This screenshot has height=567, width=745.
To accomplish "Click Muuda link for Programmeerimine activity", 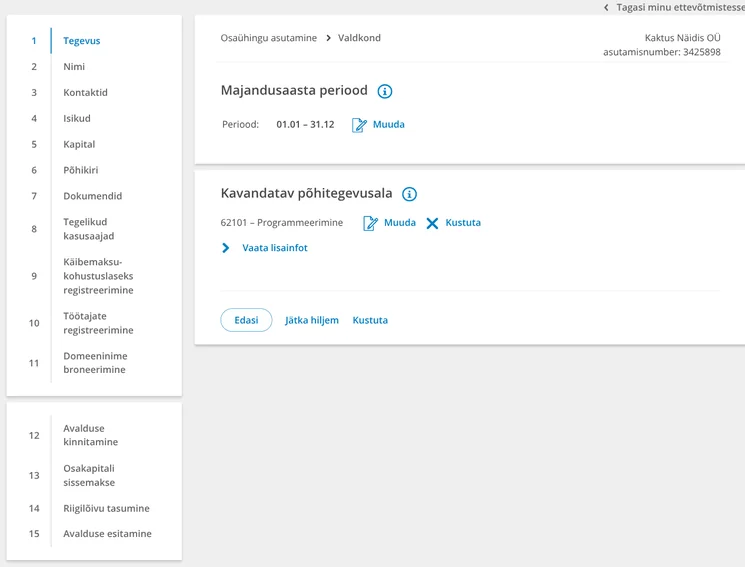I will 400,223.
